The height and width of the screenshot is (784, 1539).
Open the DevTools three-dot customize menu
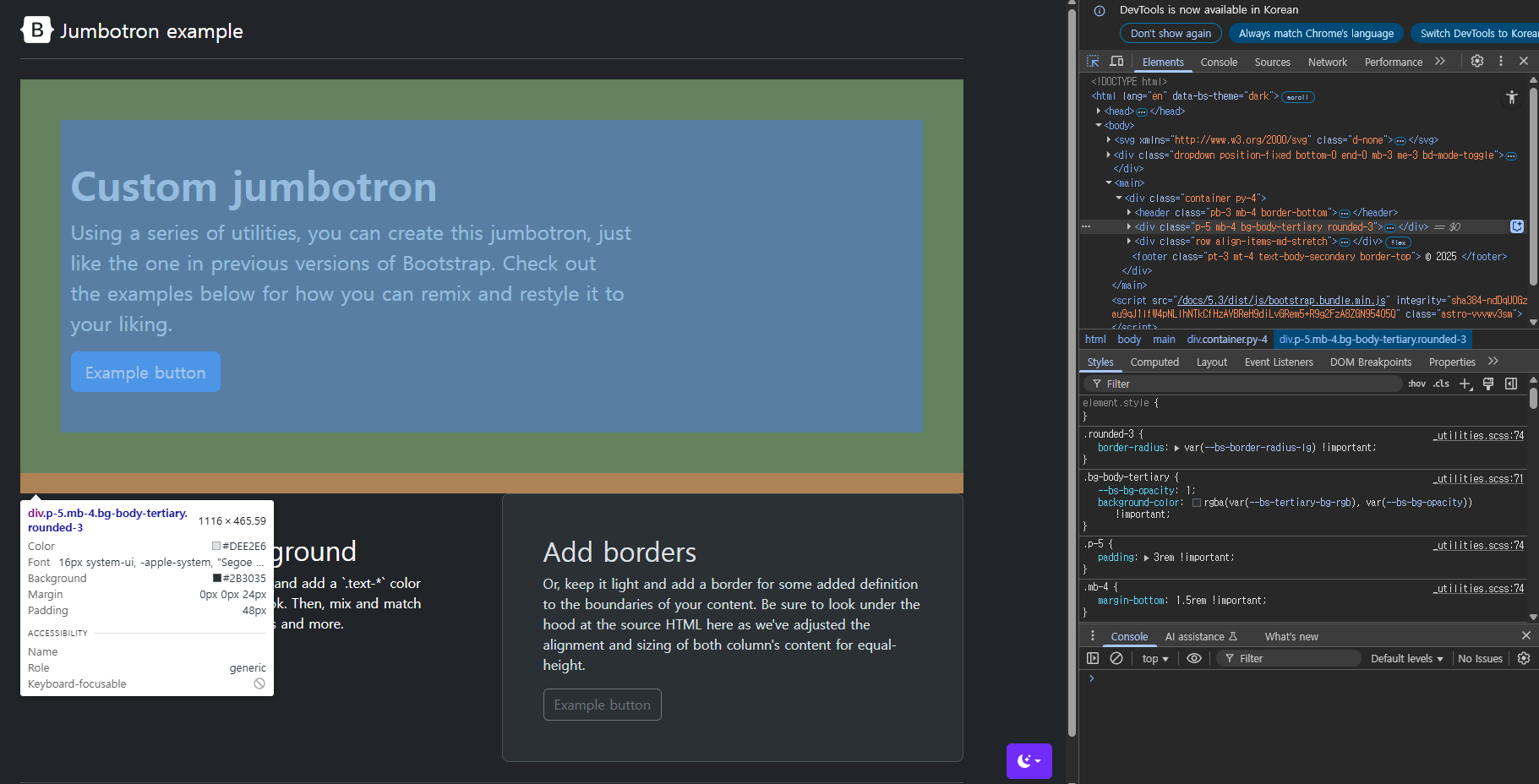tap(1501, 61)
